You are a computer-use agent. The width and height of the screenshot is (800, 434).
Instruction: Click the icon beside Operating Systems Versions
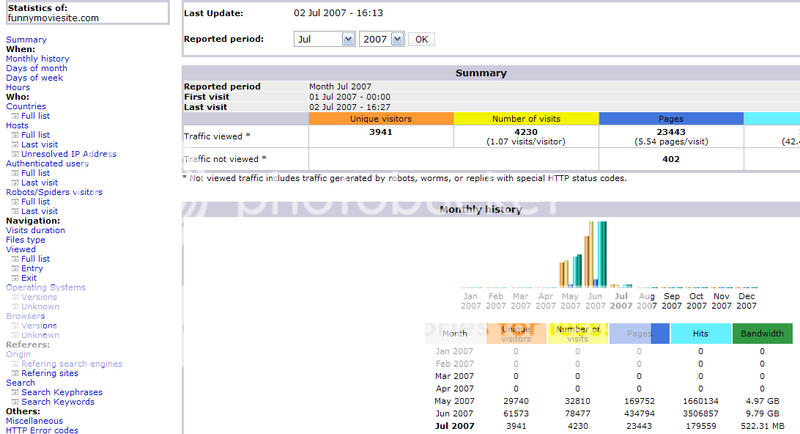coord(15,297)
